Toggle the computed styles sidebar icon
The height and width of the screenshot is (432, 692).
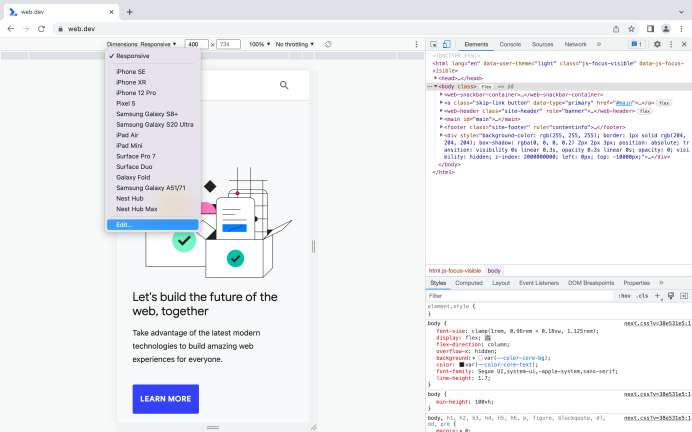point(684,296)
